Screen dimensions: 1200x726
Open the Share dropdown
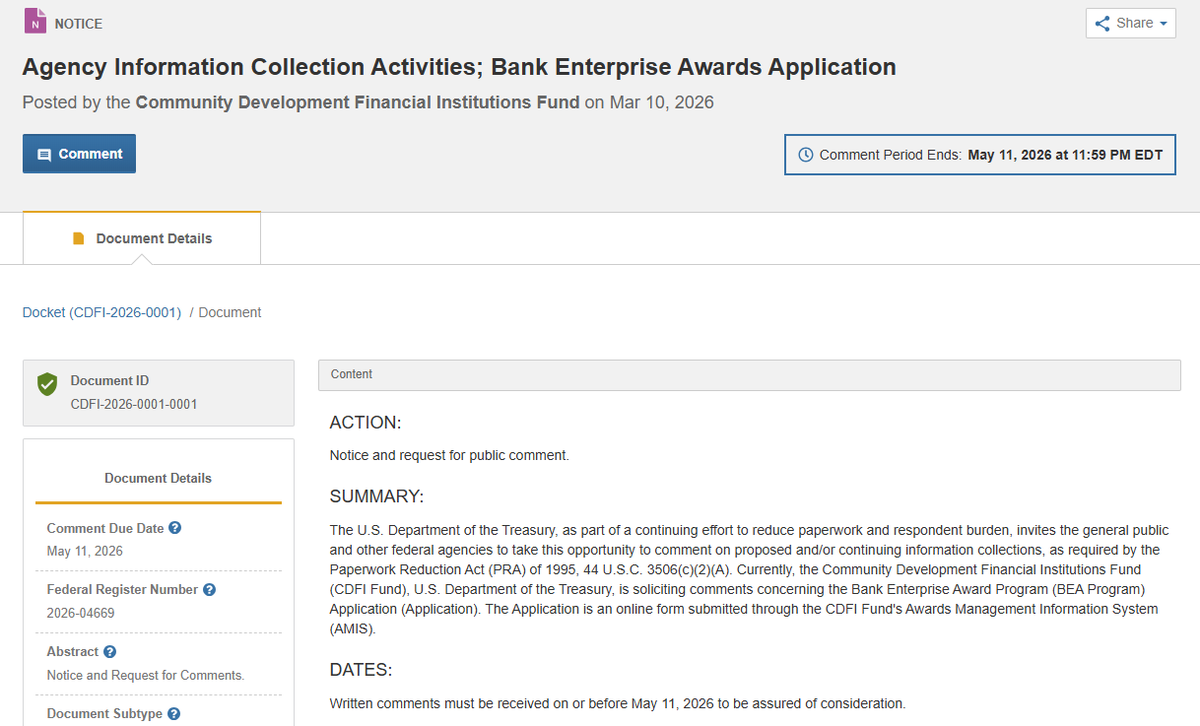[1130, 23]
